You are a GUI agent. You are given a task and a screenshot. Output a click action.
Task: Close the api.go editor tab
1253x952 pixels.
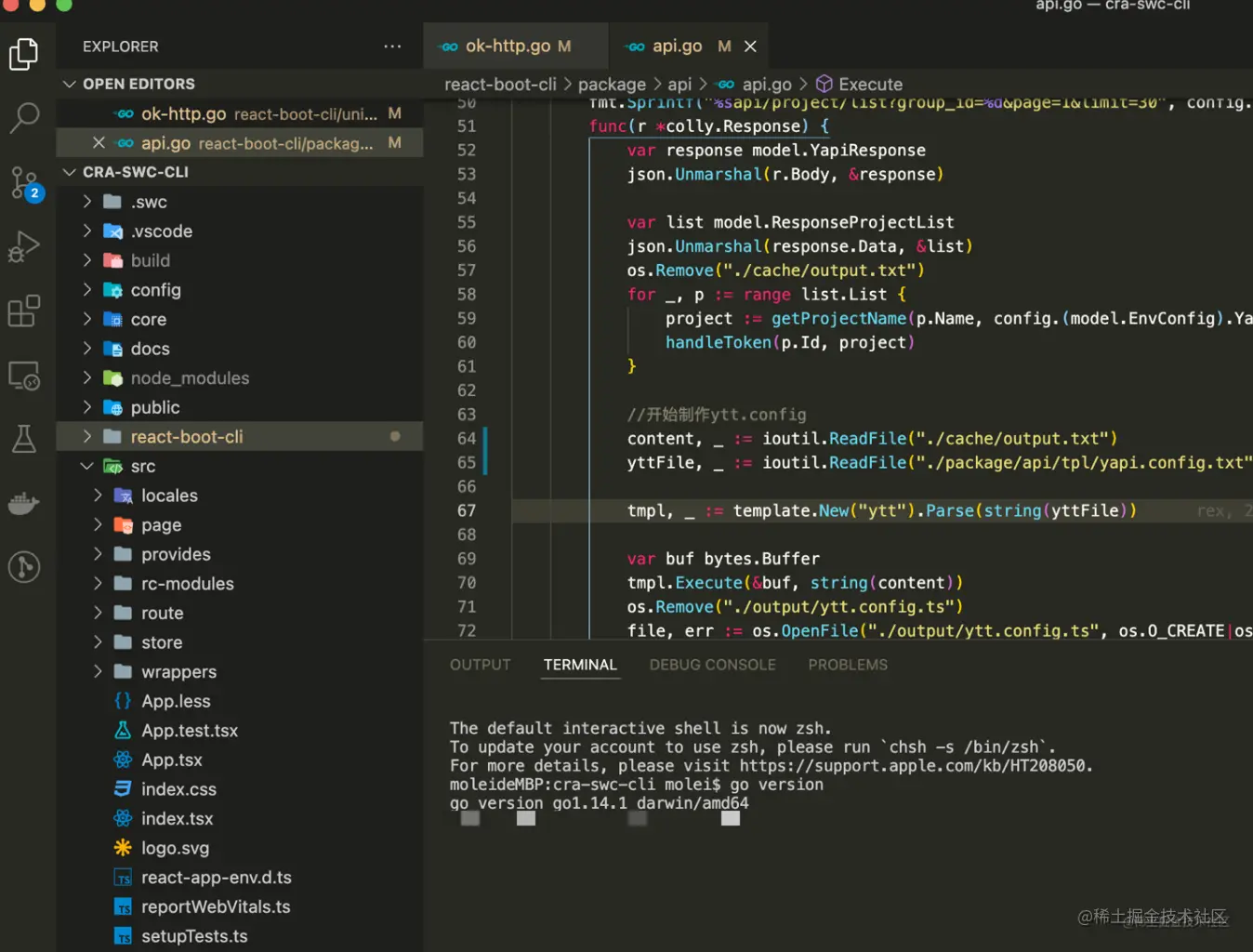click(x=750, y=46)
